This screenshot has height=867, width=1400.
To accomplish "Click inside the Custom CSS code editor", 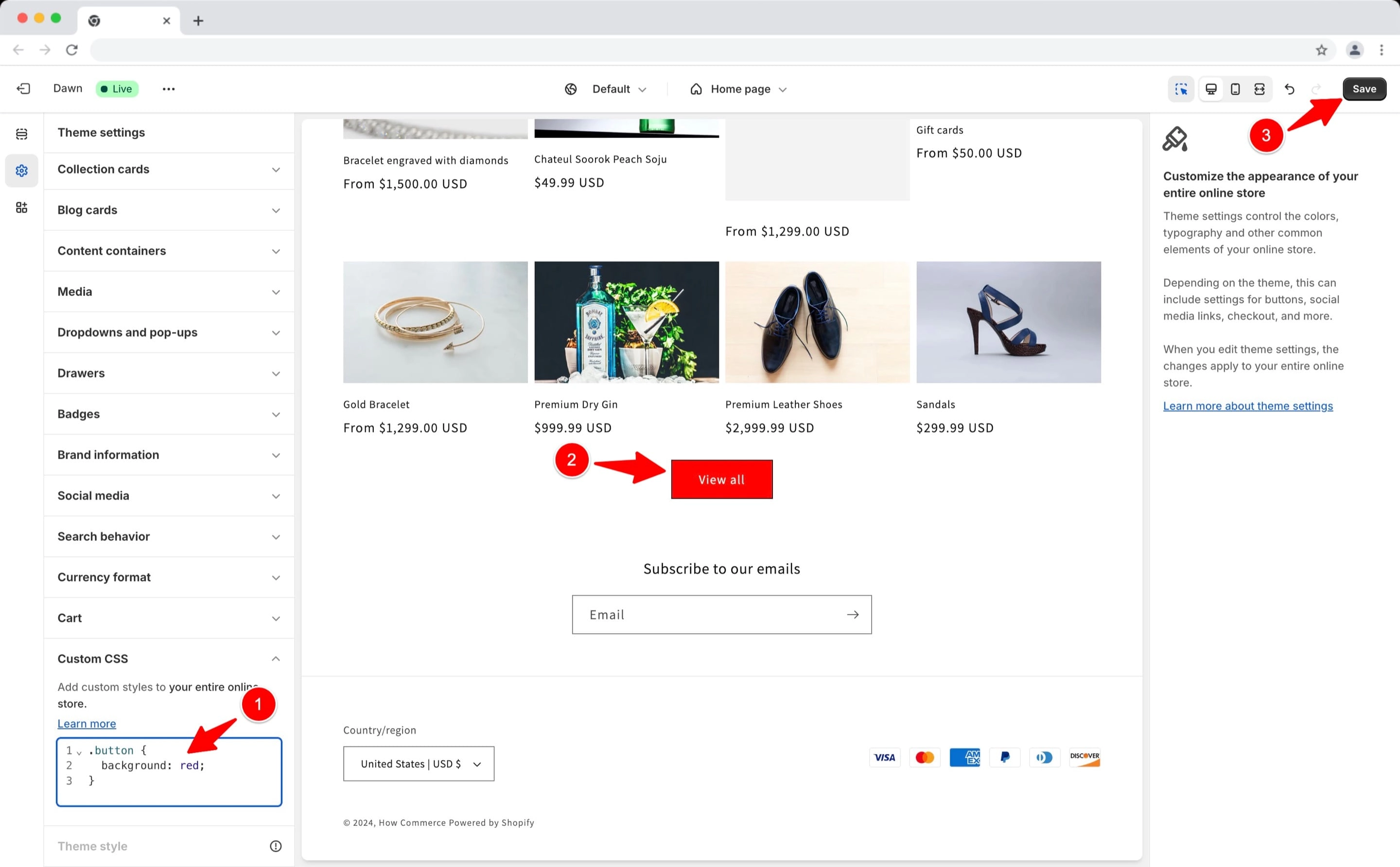I will tap(169, 772).
